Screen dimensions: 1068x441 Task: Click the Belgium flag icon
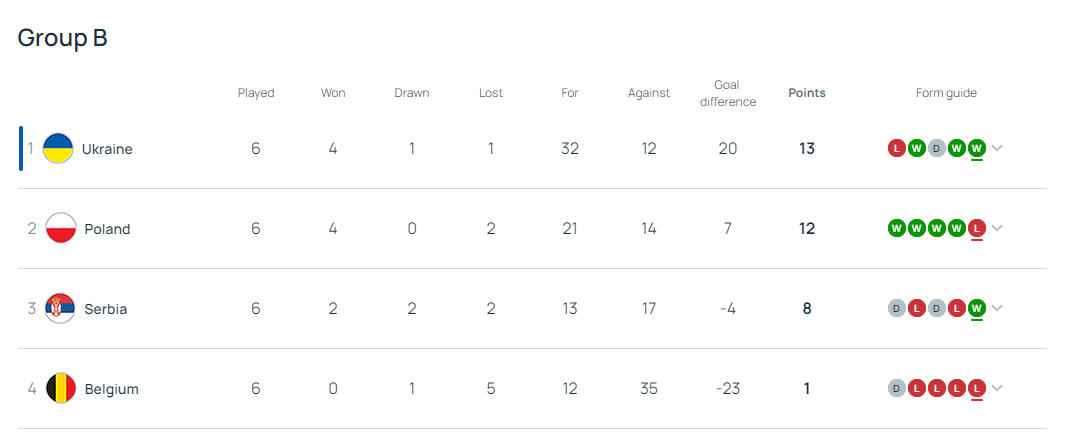coord(61,389)
